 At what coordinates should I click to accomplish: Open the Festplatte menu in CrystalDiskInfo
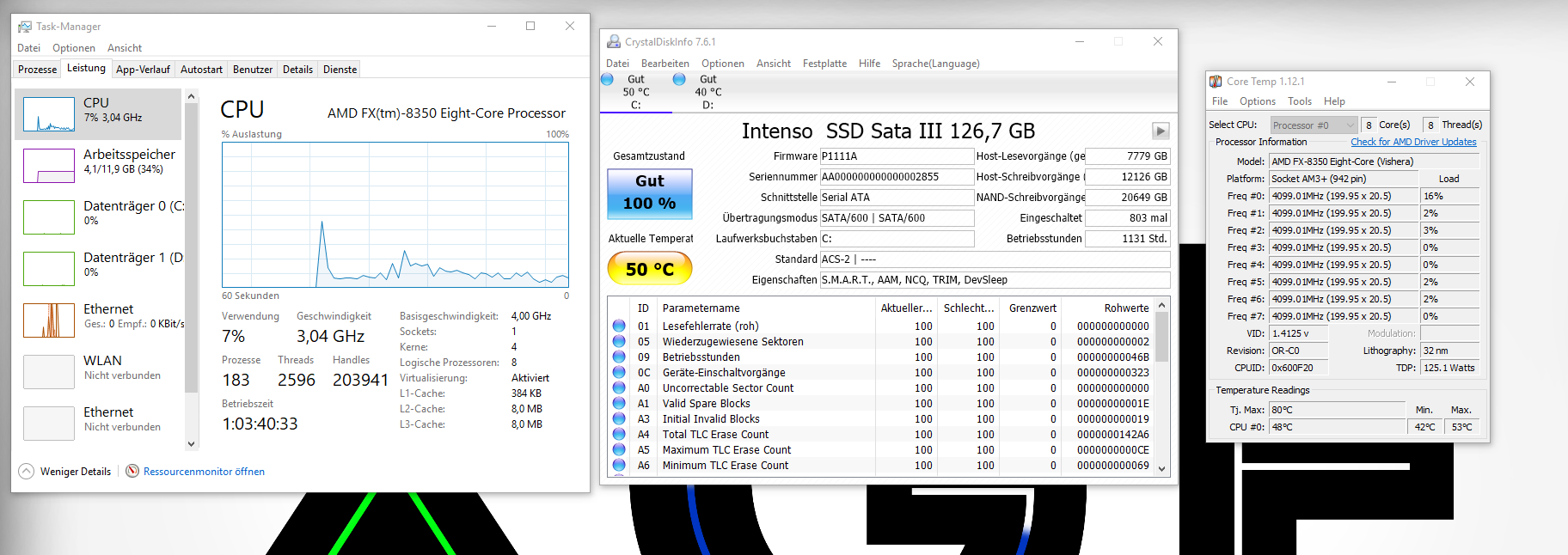[x=824, y=64]
